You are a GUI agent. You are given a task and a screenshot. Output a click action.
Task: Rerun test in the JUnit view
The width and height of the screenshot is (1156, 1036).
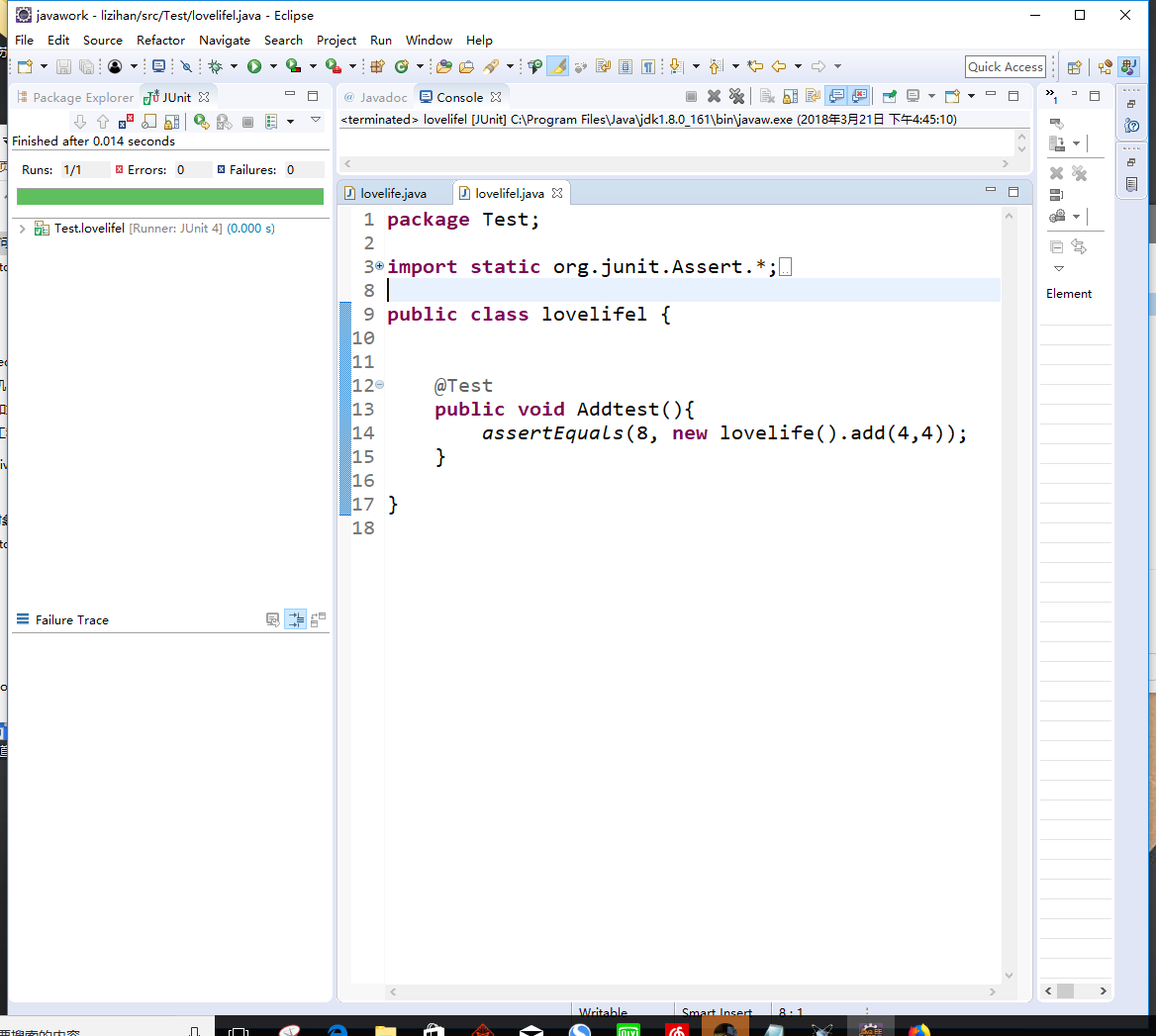coord(201,122)
